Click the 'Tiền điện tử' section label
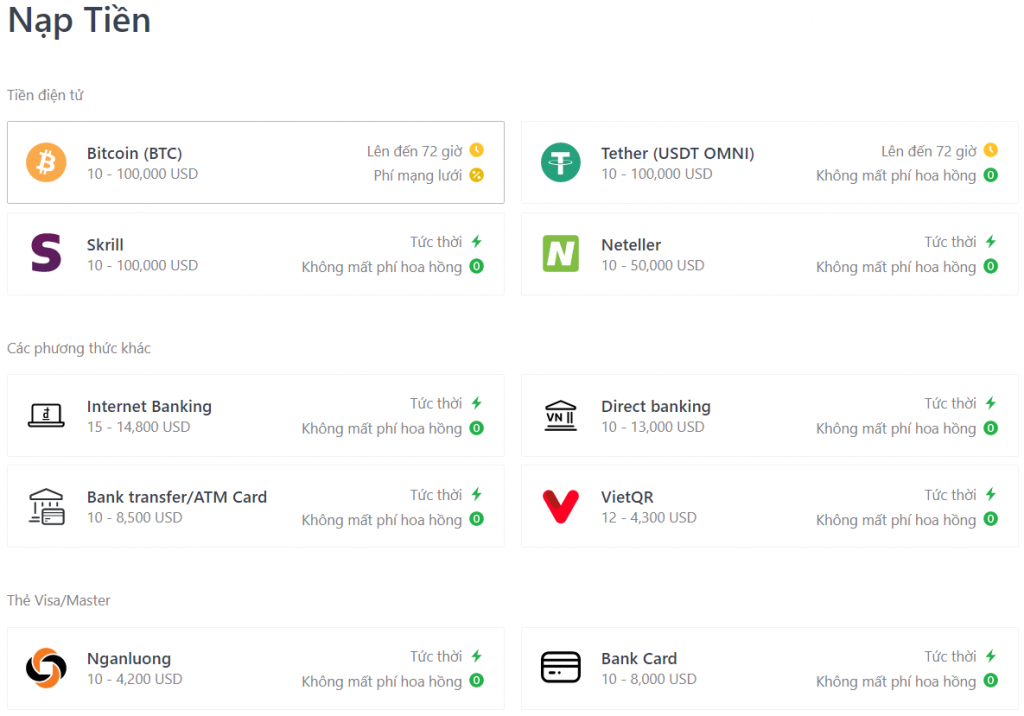The image size is (1024, 716). pyautogui.click(x=45, y=95)
